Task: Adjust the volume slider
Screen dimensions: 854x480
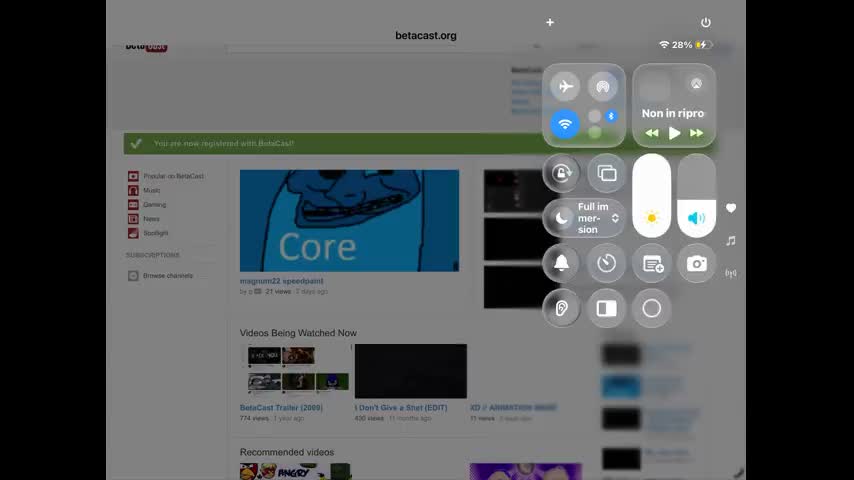Action: click(x=697, y=196)
